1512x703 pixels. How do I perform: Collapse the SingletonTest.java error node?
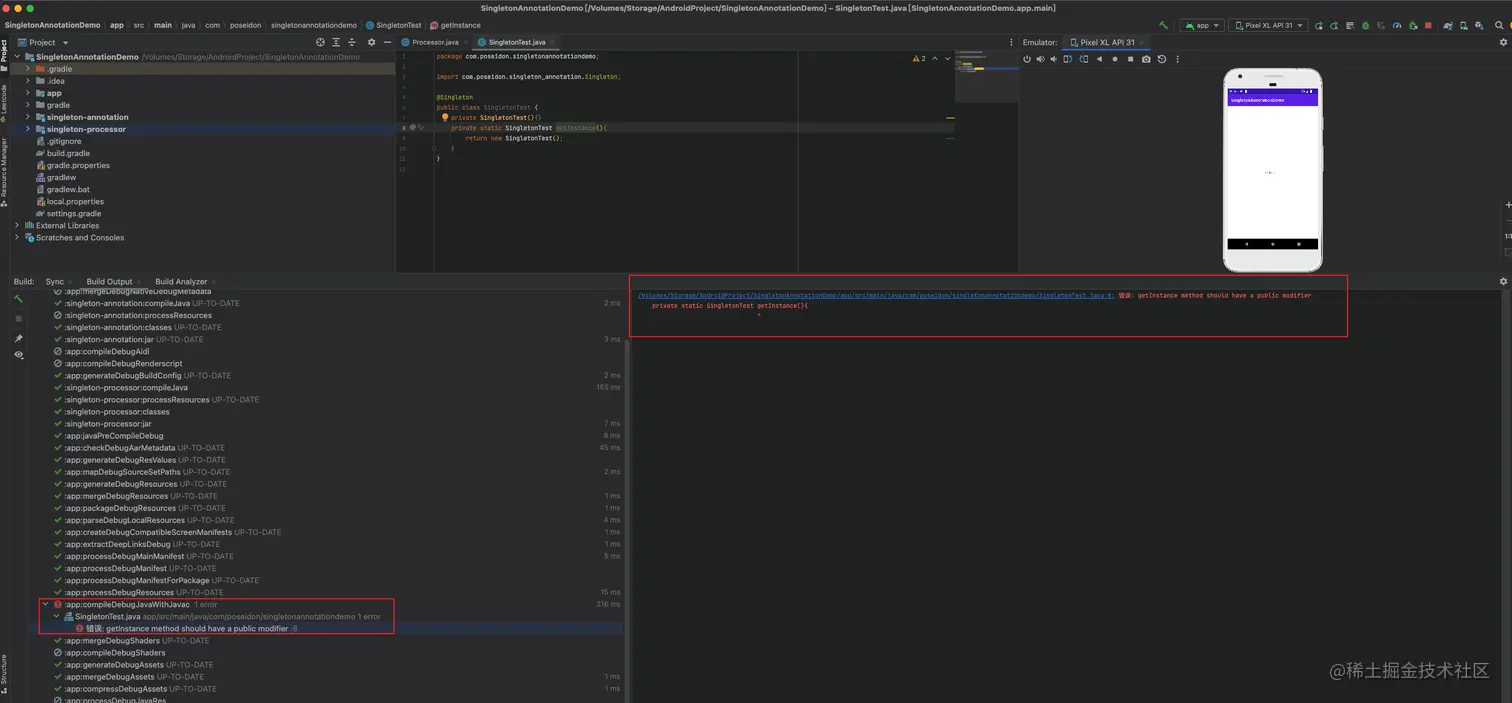pyautogui.click(x=57, y=616)
